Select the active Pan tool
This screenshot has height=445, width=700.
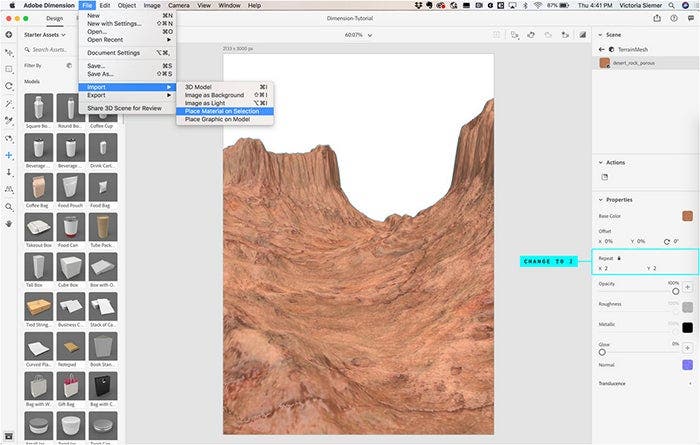tap(9, 155)
